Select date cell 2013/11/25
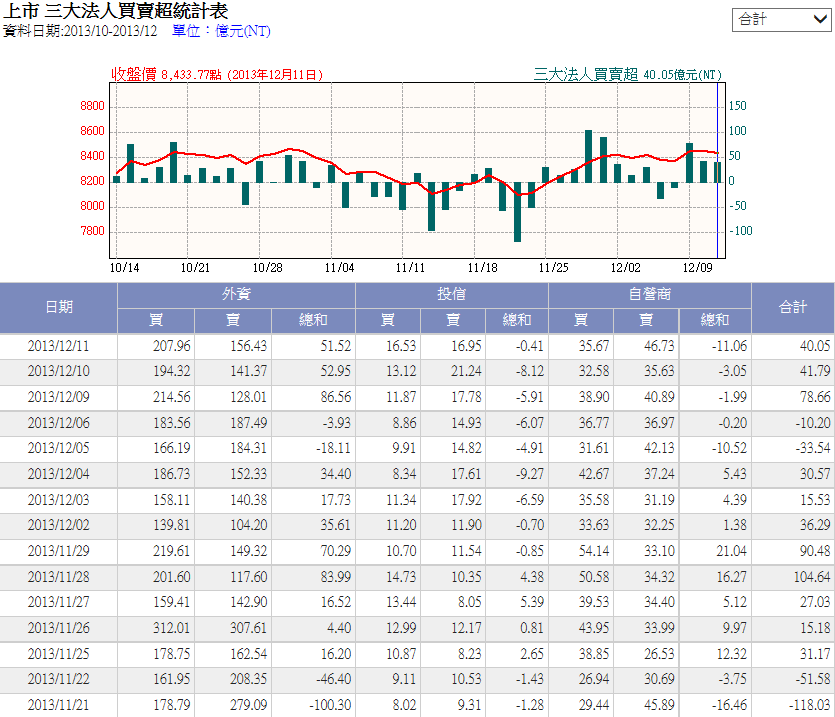 (x=59, y=654)
